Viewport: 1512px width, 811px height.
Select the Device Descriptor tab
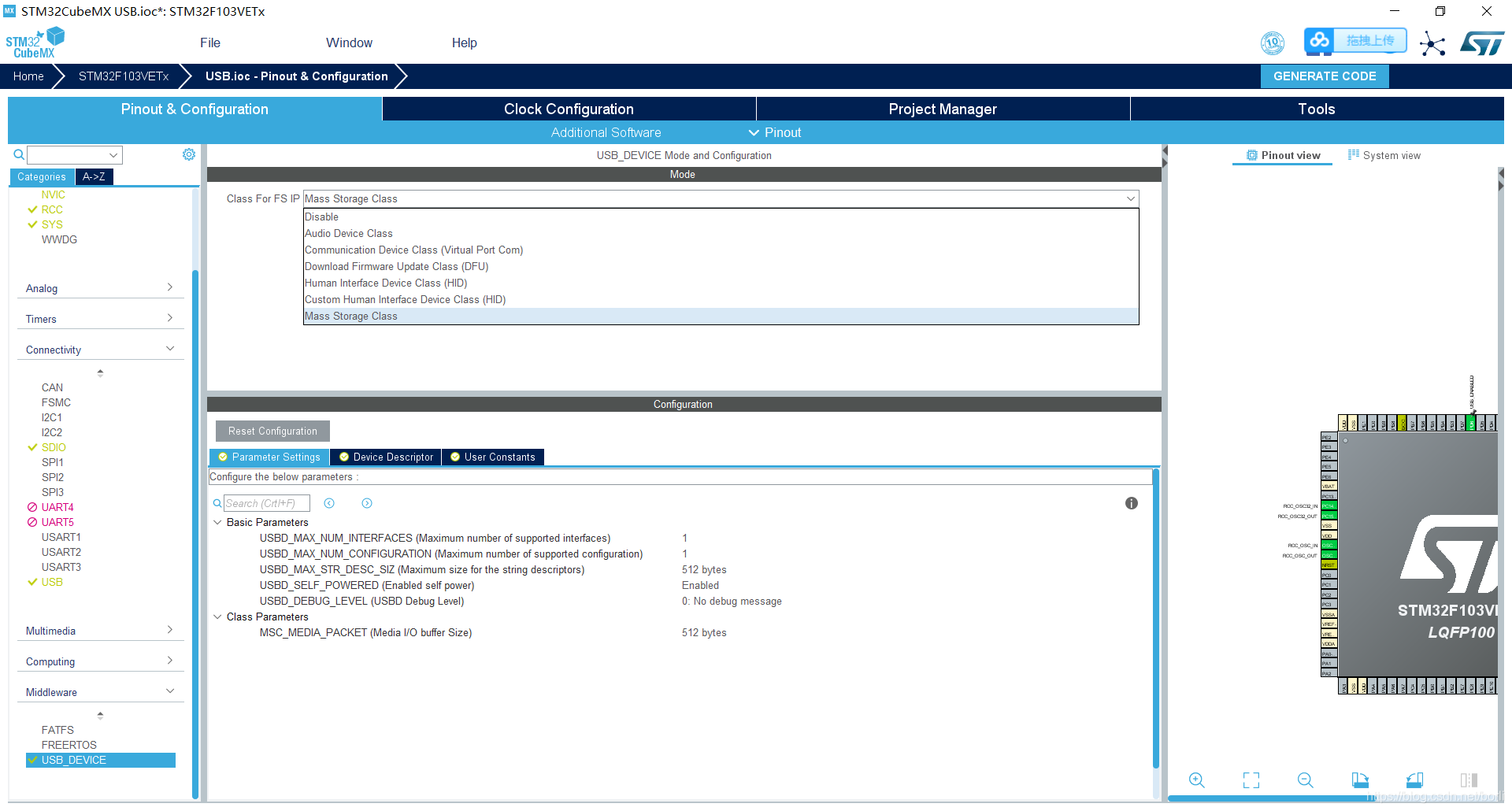click(x=386, y=457)
